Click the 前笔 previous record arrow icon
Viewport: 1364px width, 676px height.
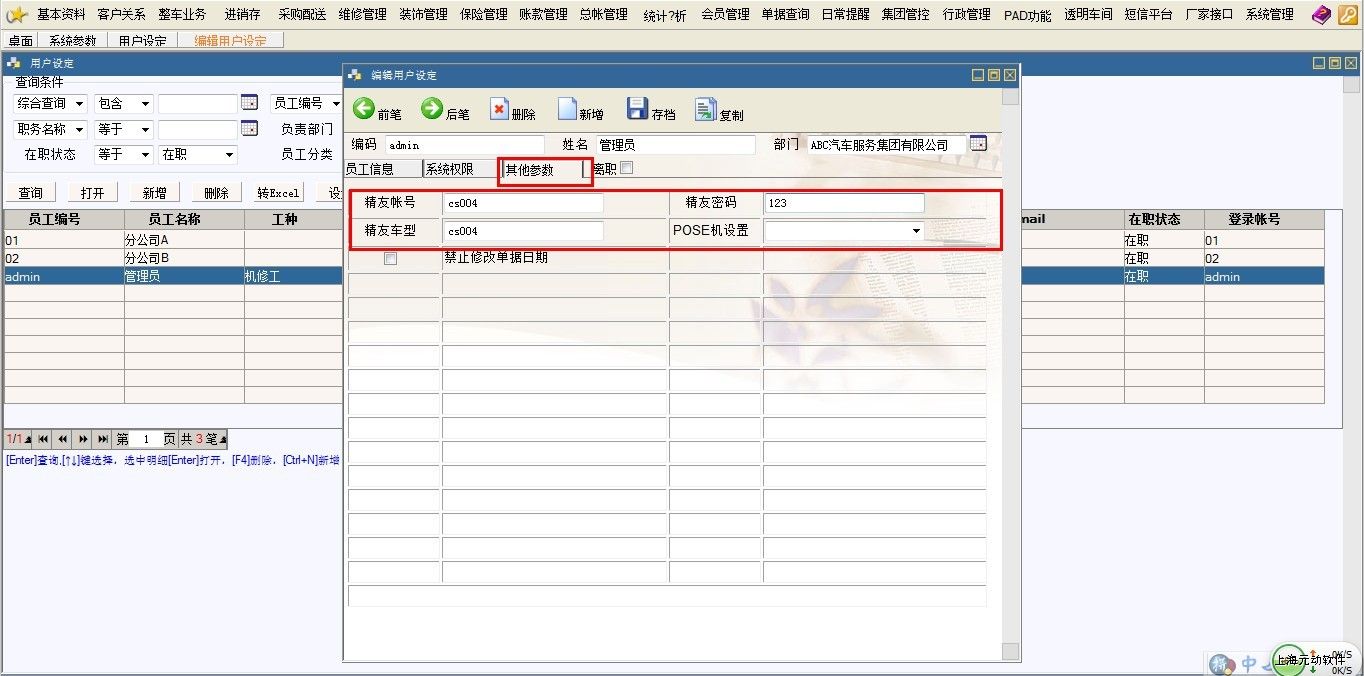tap(364, 109)
